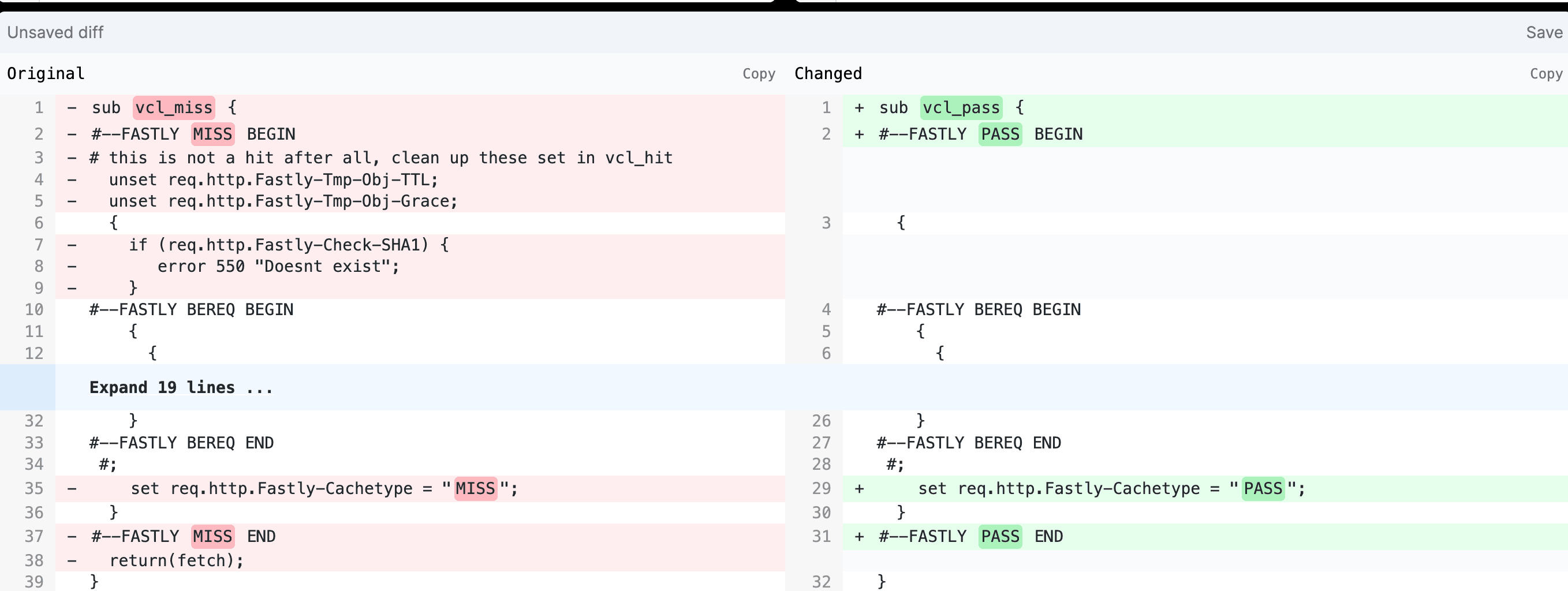The height and width of the screenshot is (591, 1568).
Task: Click the Unsaved diff title
Action: (x=55, y=32)
